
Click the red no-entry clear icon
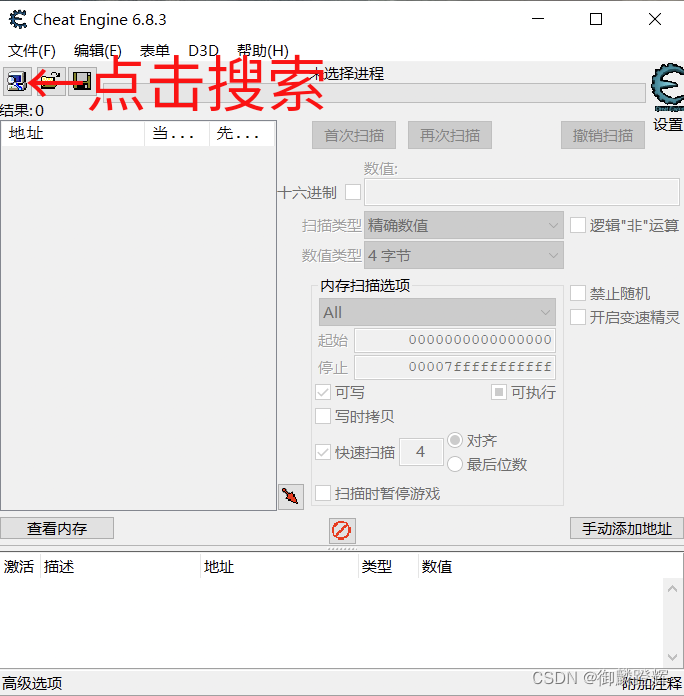coord(342,530)
